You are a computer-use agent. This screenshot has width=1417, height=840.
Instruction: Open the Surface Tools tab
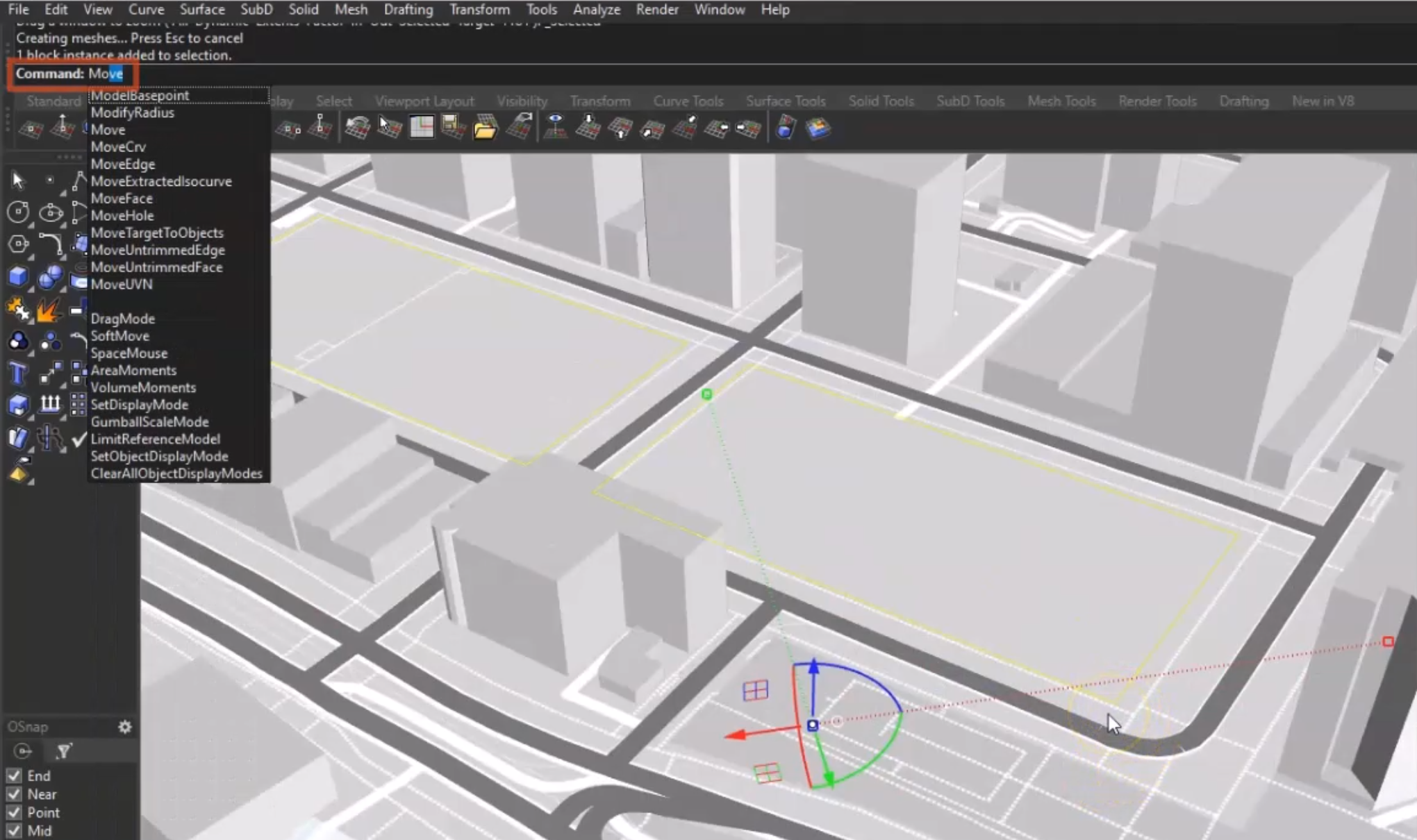point(786,100)
